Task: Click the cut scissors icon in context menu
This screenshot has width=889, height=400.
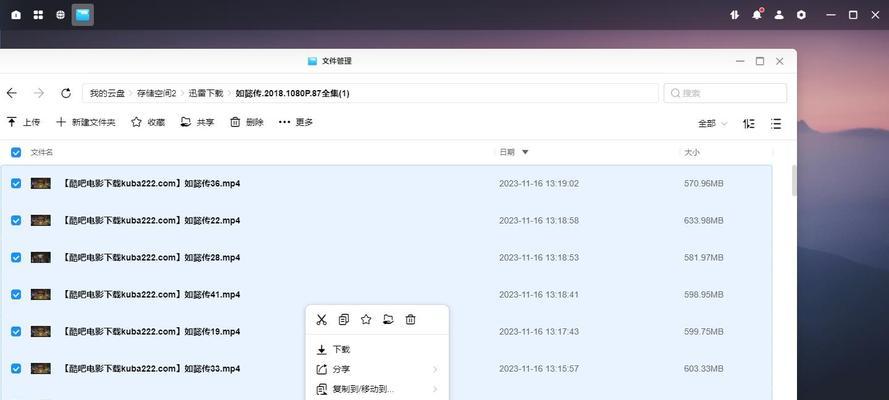Action: [x=321, y=320]
